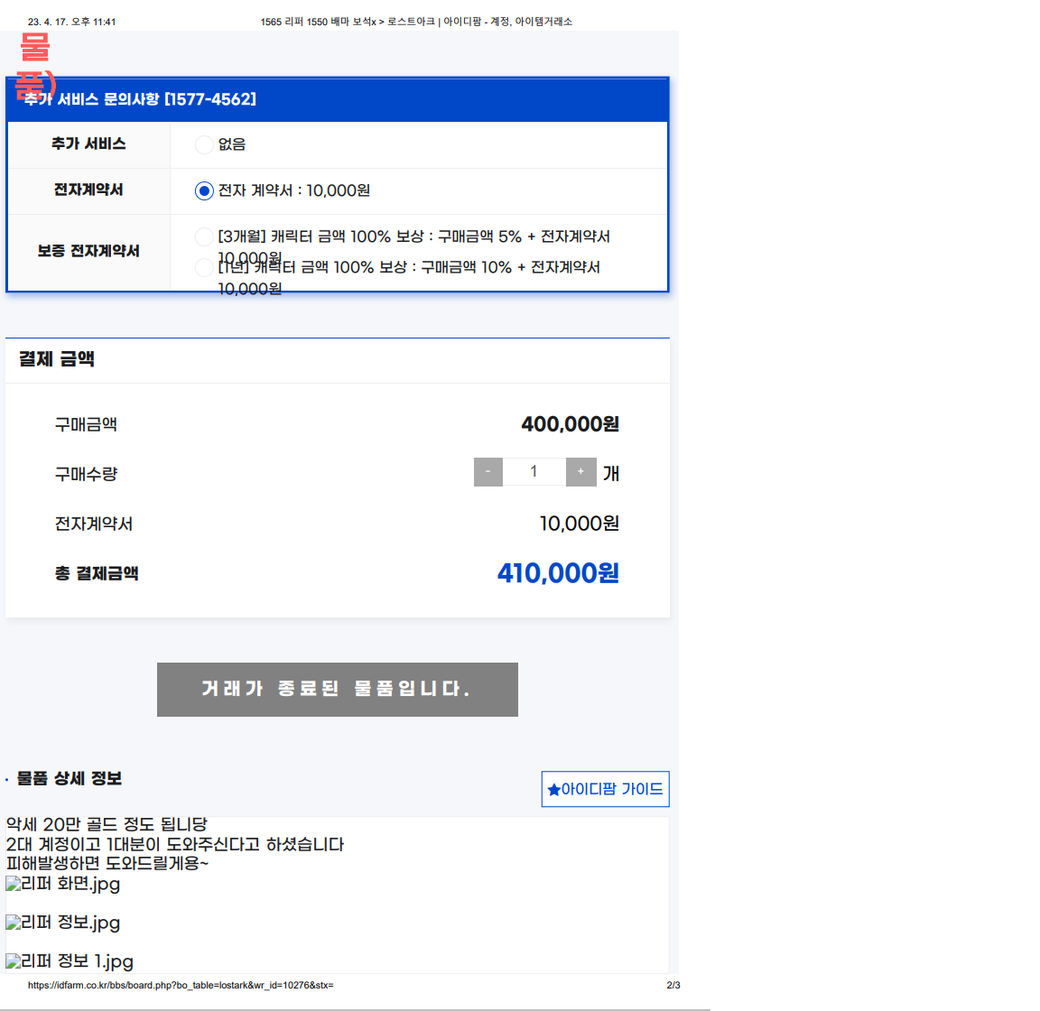Increase purchase quantity with plus button
1040x1011 pixels.
pyautogui.click(x=581, y=472)
